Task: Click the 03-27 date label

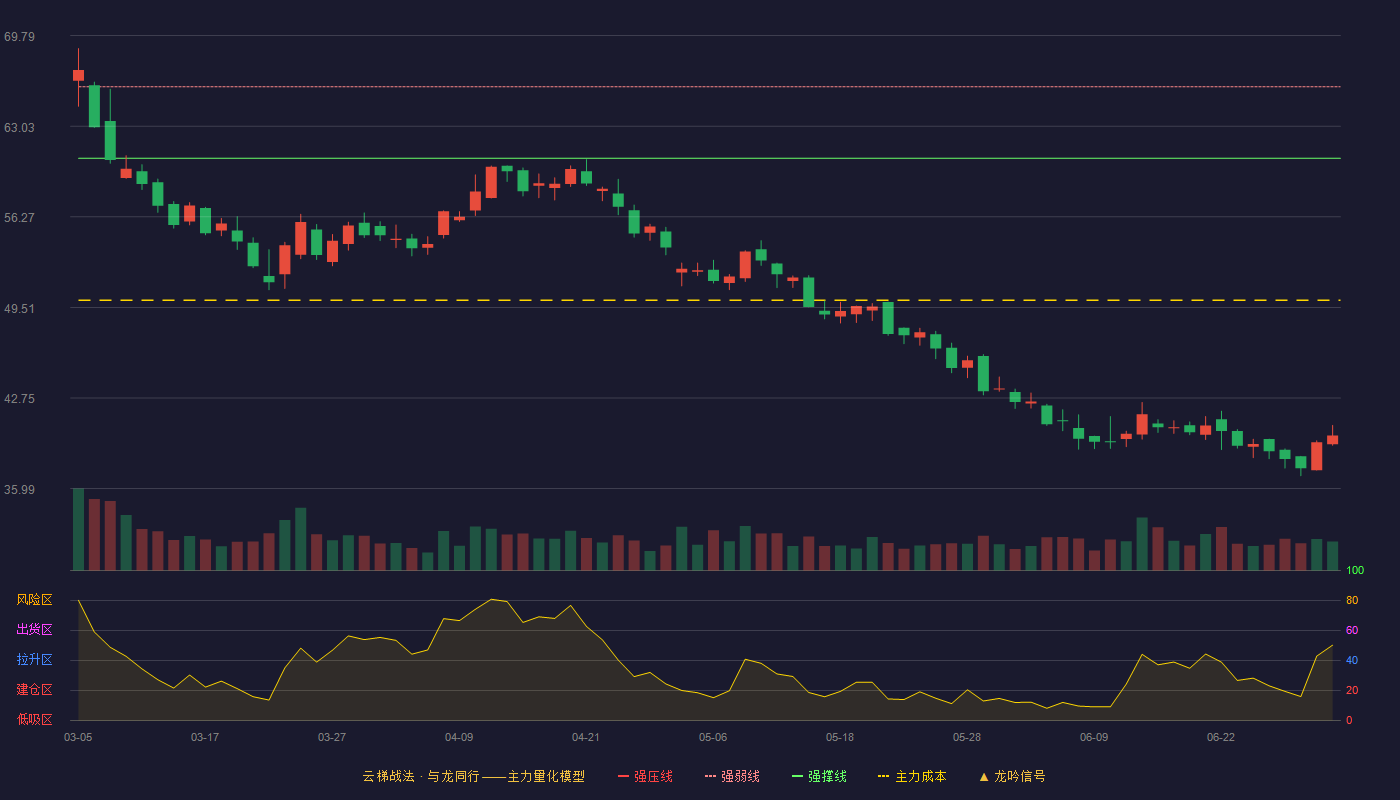Action: pos(332,737)
